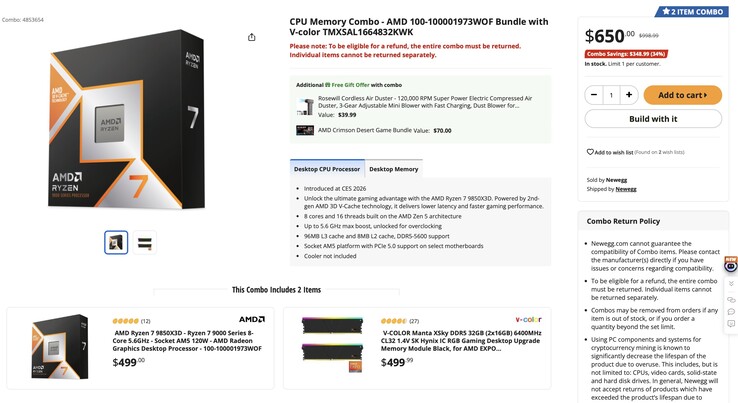Click the AMD brand logo
Viewport: 738px width, 403px height.
[x=252, y=320]
